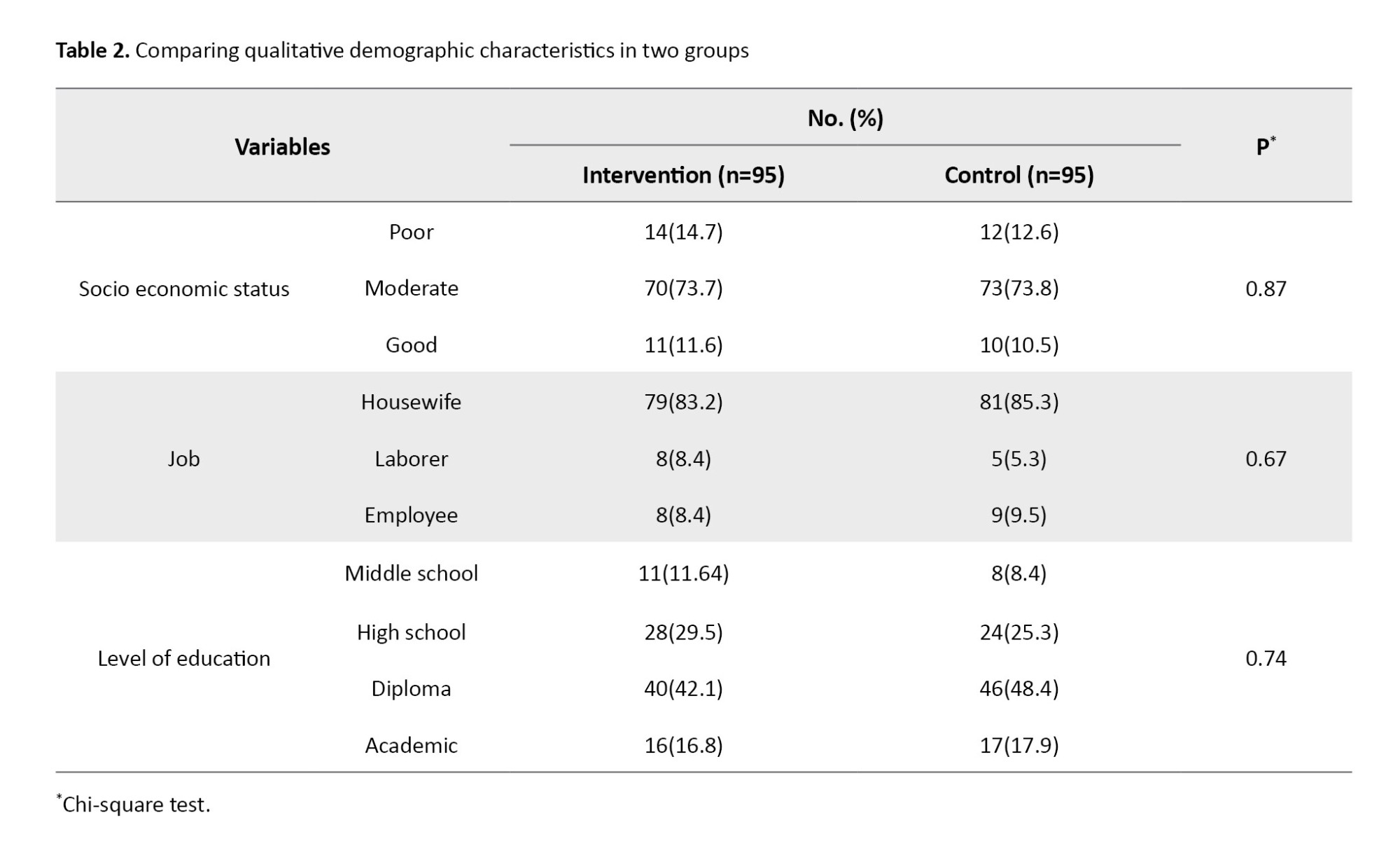
Task: Click the 0.67 p-value cell
Action: pyautogui.click(x=1266, y=459)
